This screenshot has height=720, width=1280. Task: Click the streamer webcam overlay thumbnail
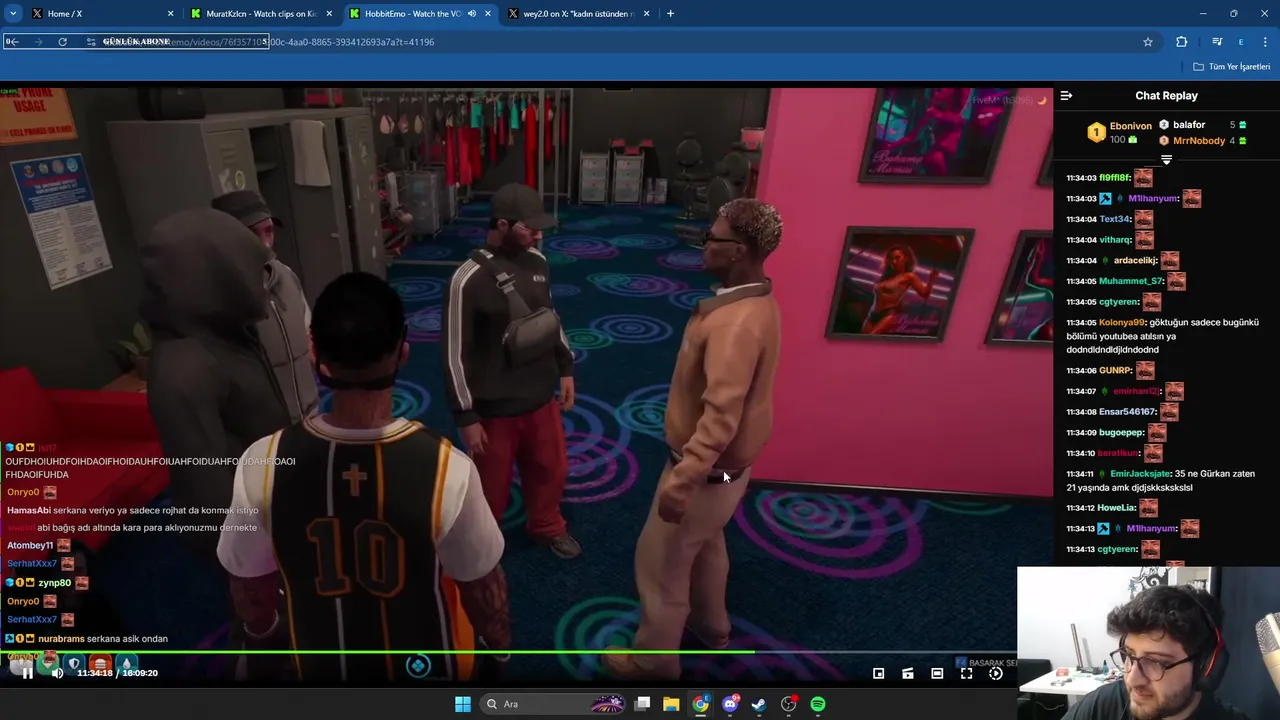[1148, 643]
